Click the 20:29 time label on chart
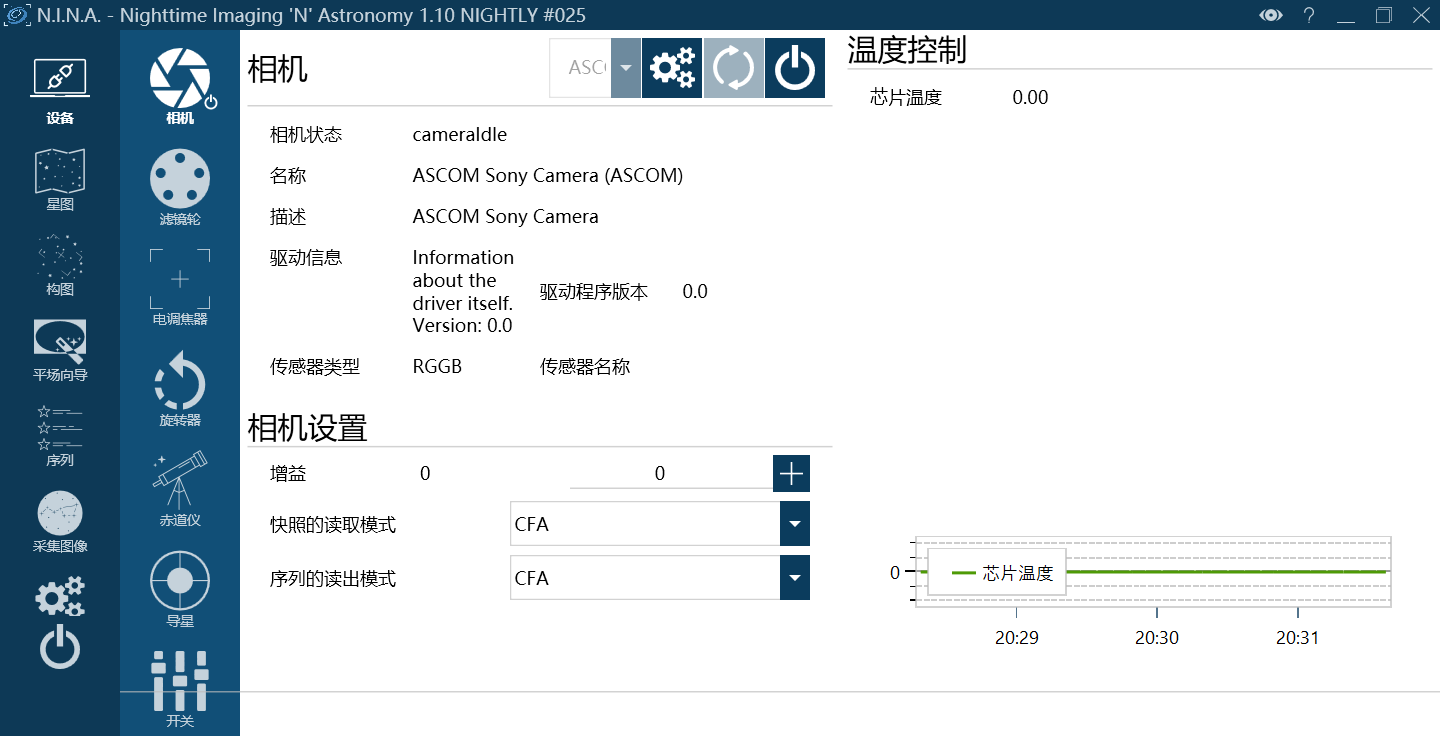Image resolution: width=1440 pixels, height=736 pixels. click(1016, 637)
